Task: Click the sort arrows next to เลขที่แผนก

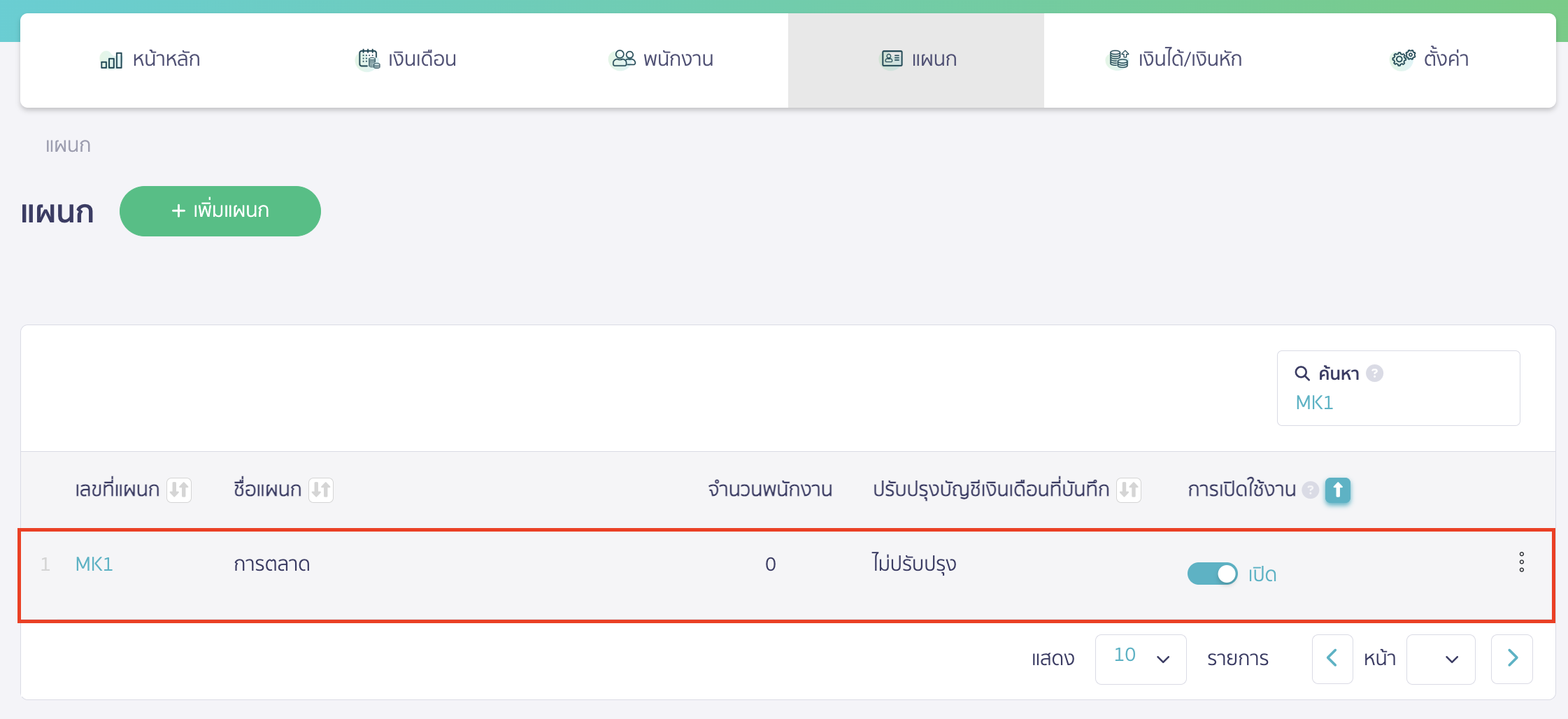Action: click(x=180, y=490)
